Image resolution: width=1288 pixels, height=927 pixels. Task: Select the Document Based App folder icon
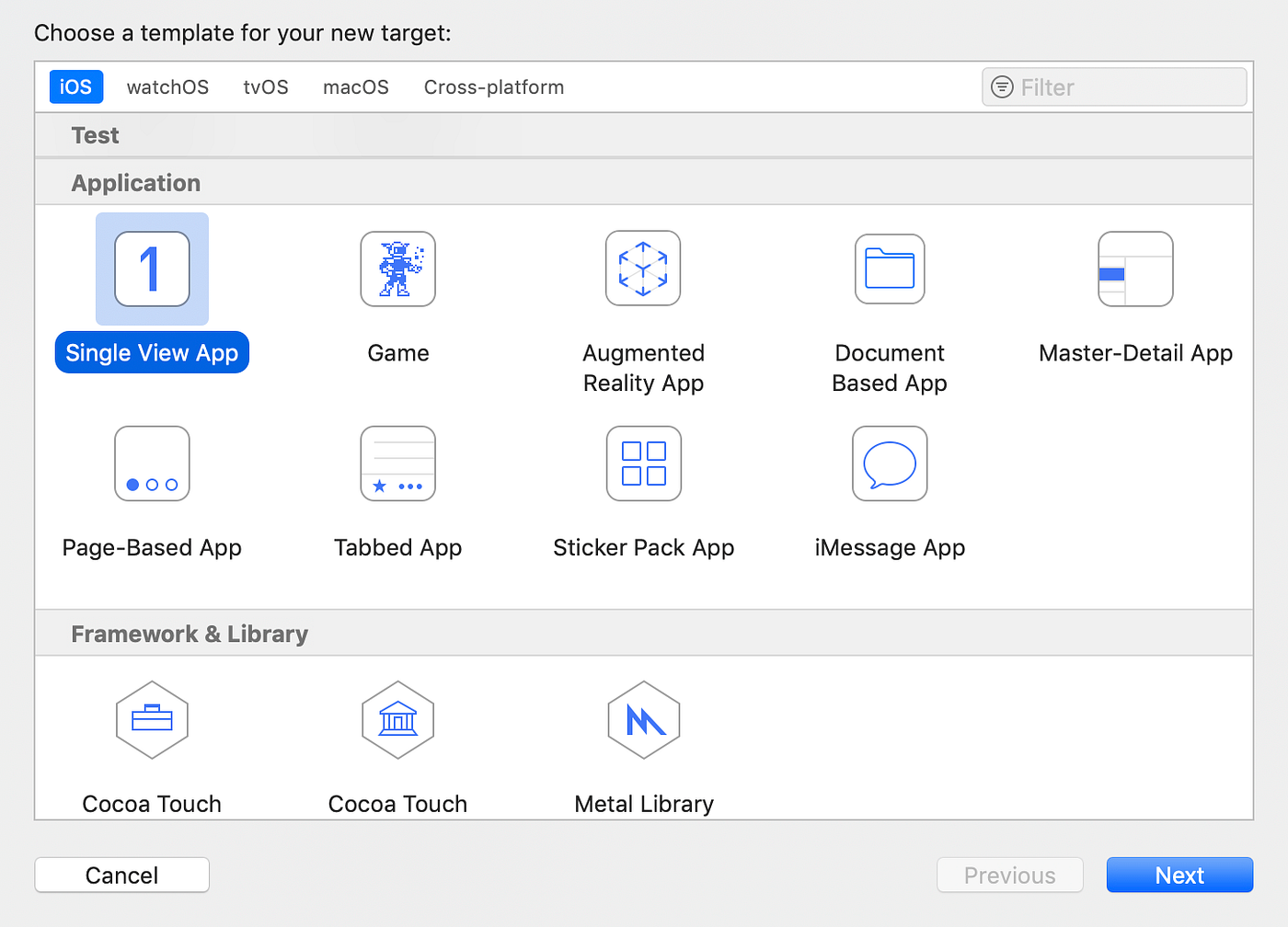[x=889, y=269]
